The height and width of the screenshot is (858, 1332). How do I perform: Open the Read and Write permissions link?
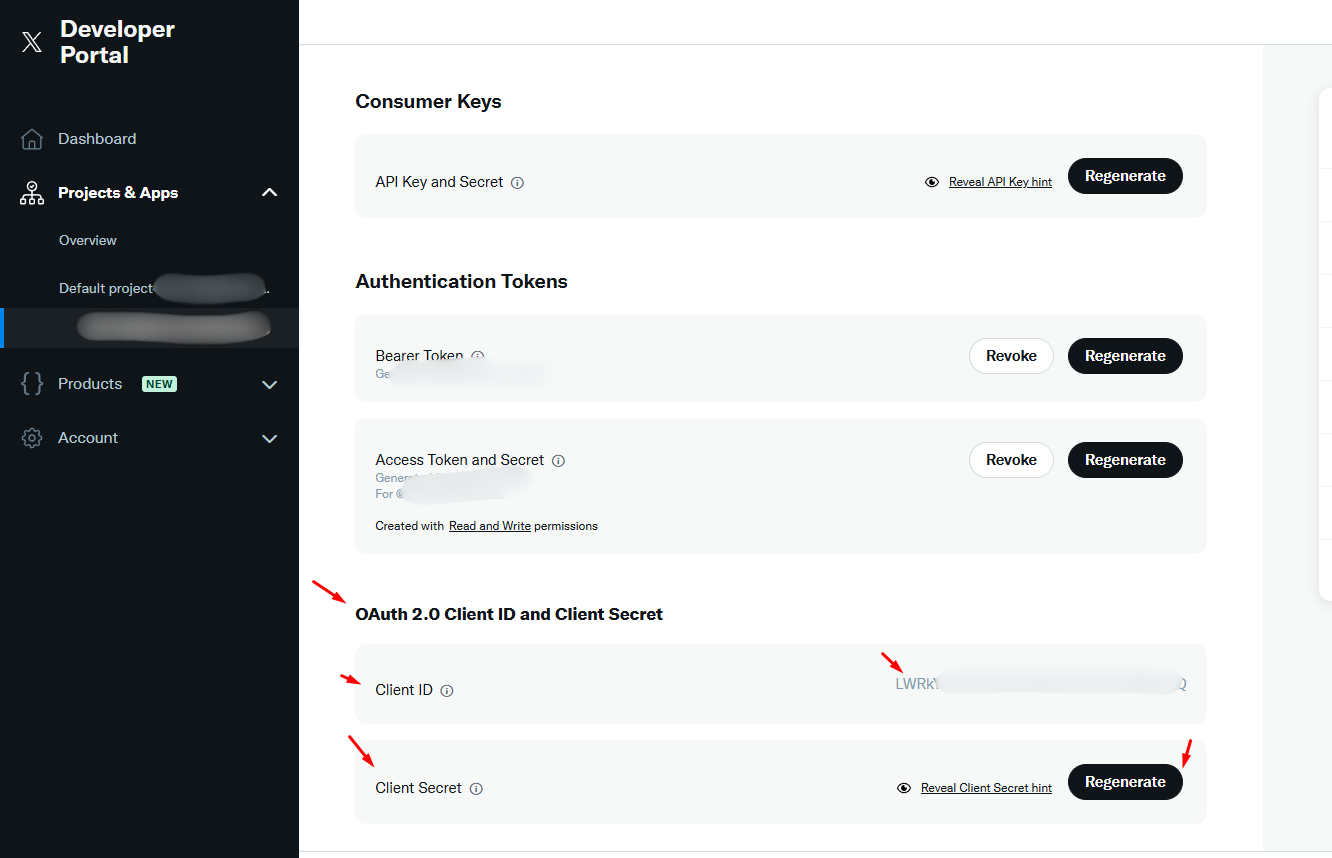click(x=489, y=526)
